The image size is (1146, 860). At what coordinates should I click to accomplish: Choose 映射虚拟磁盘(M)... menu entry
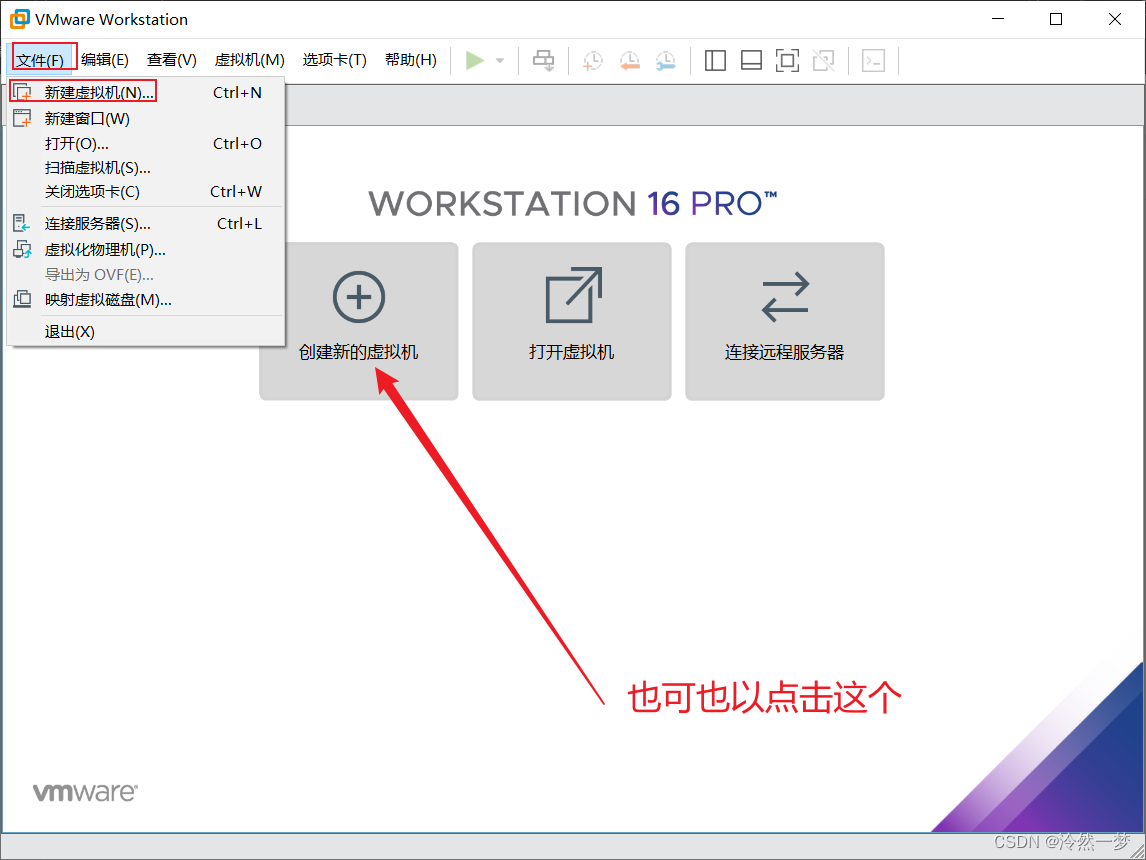tap(145, 300)
